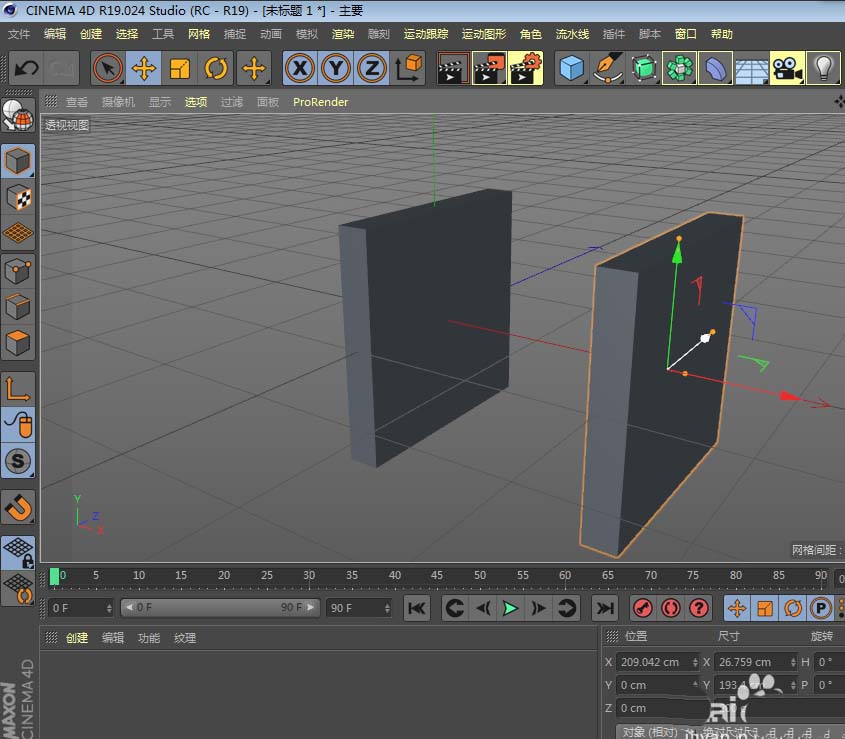Click in the Y position input field

(650, 685)
